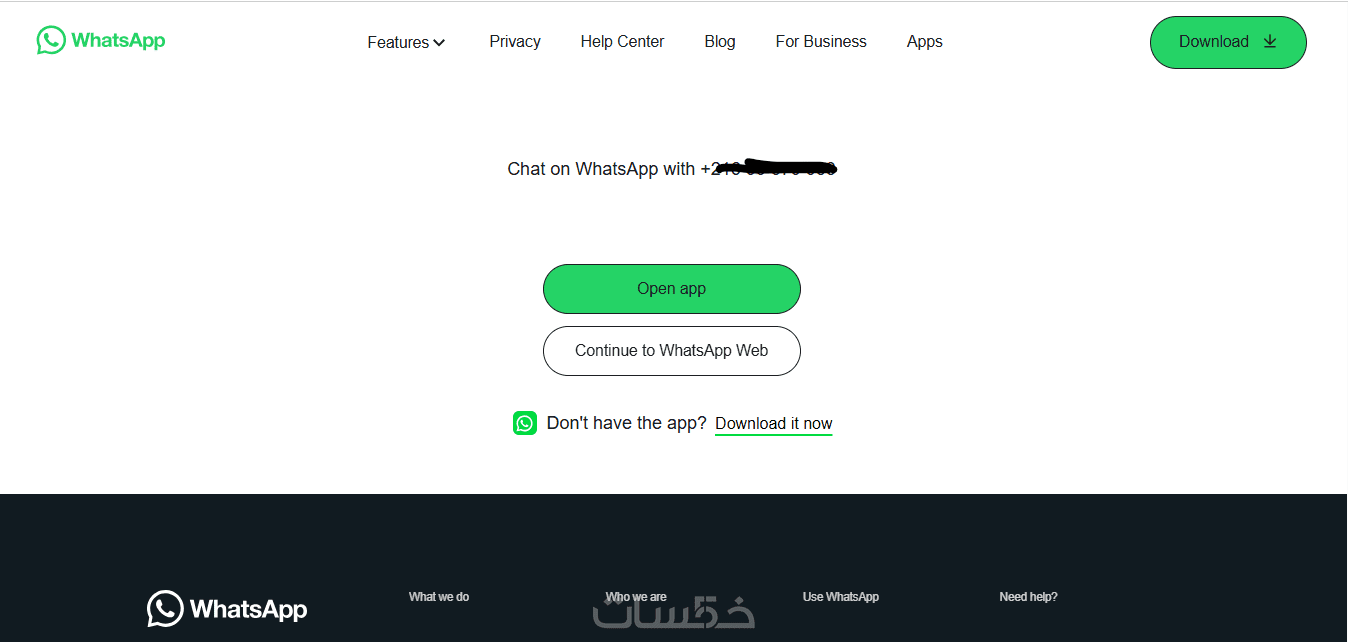Click the Open app button
This screenshot has width=1348, height=642.
pyautogui.click(x=672, y=289)
